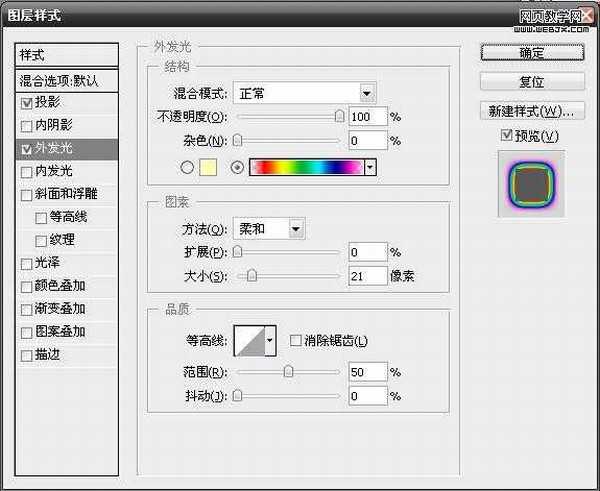Click the 大小 size input field
Image resolution: width=600 pixels, height=491 pixels.
tap(367, 275)
